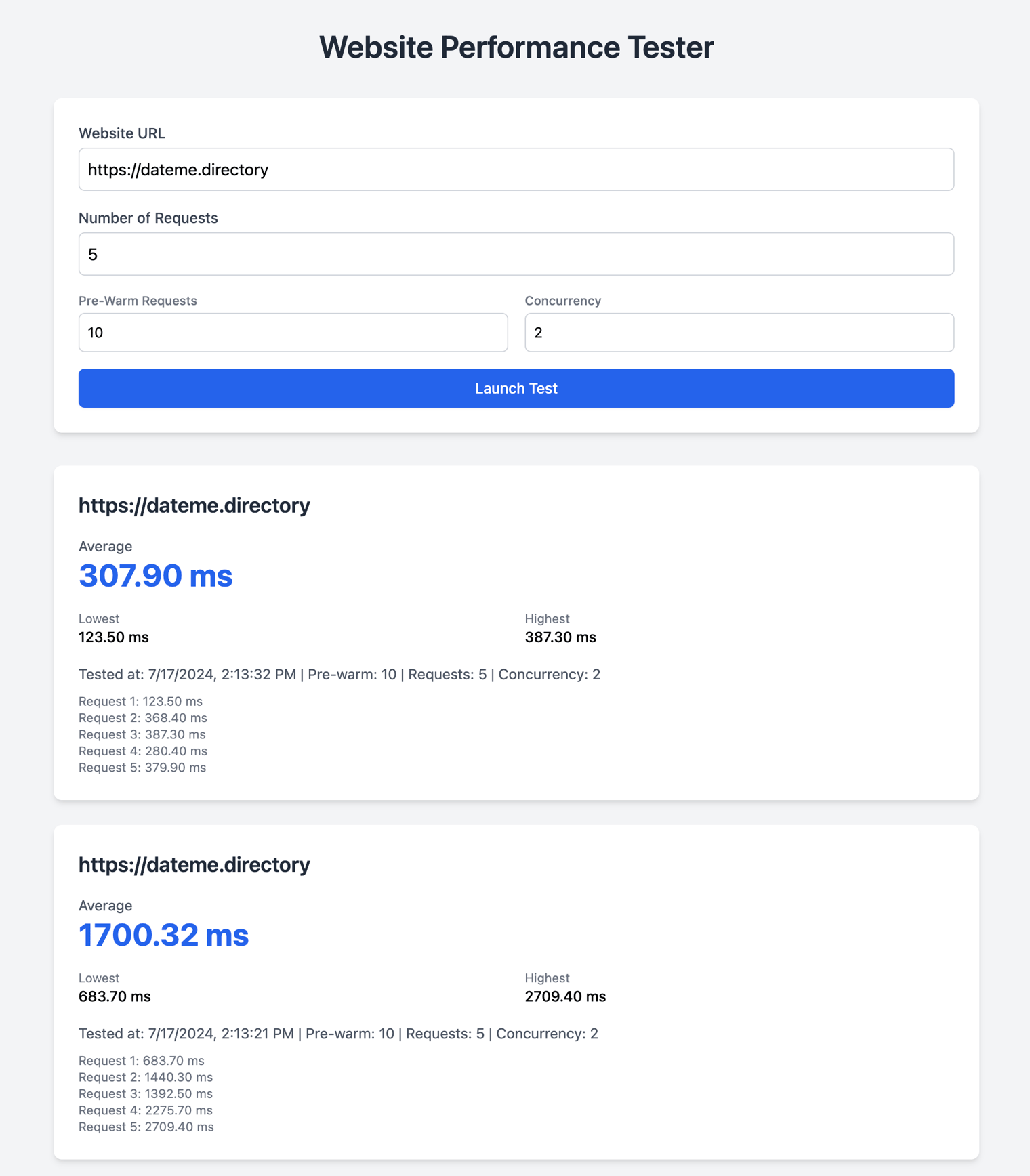
Task: Click the Pre-Warm Requests label
Action: coord(138,301)
